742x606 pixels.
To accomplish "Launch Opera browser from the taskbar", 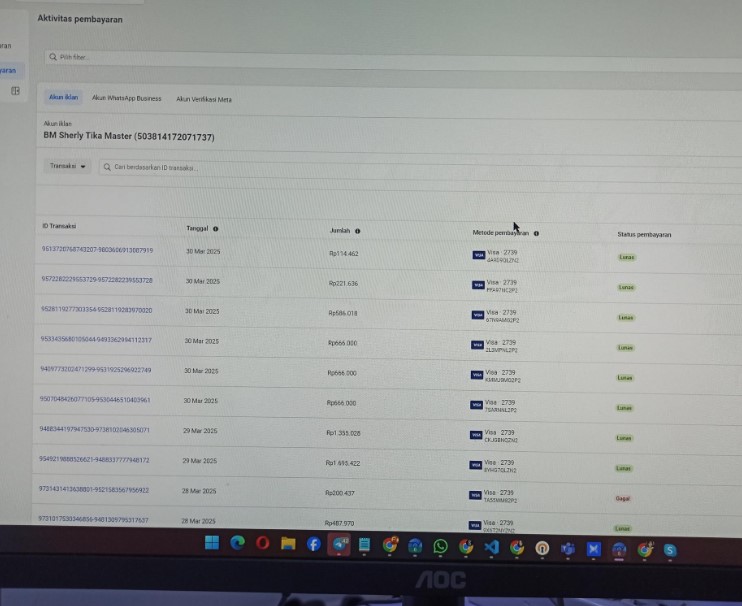I will [x=262, y=544].
